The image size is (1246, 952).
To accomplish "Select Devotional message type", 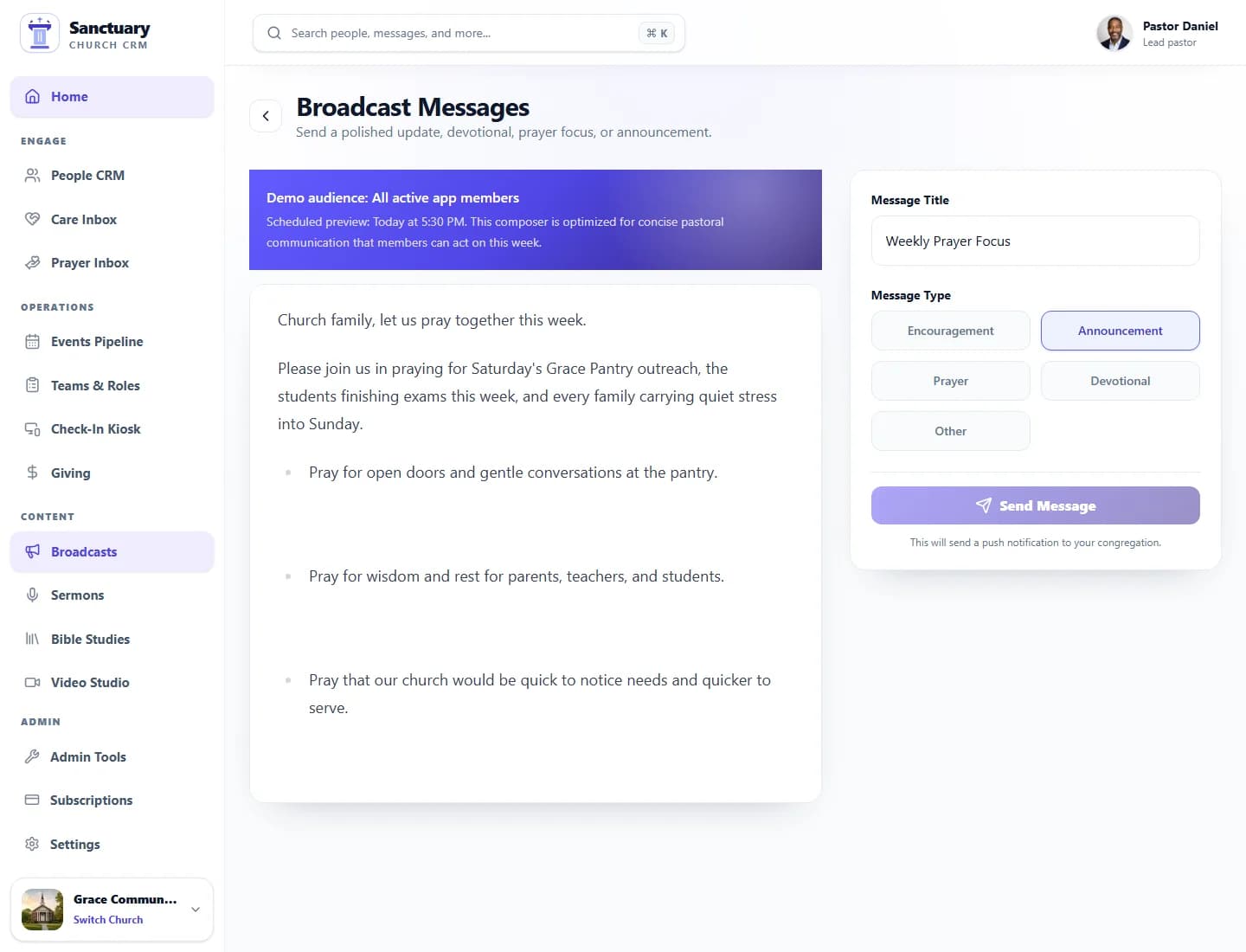I will click(1120, 381).
